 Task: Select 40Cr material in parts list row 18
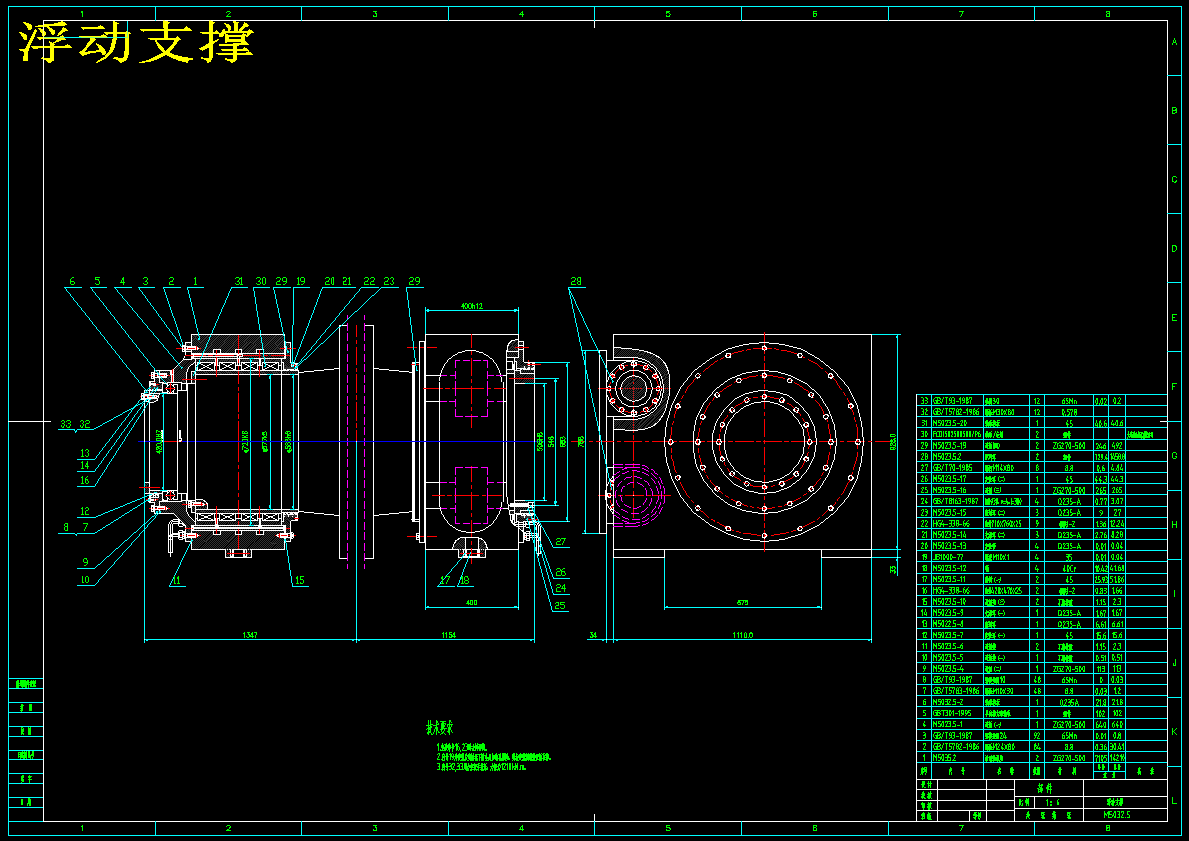1071,568
